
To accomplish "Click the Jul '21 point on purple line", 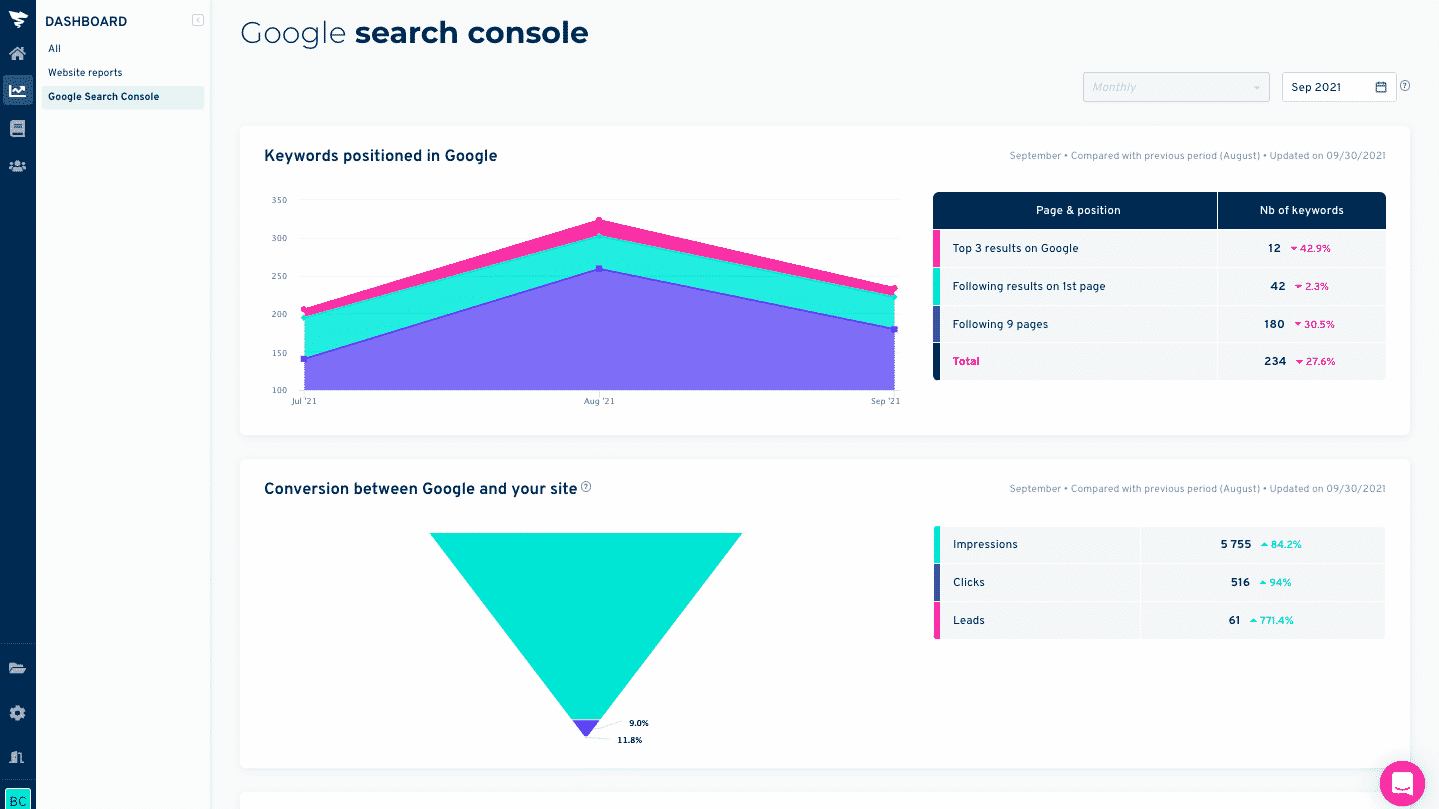I will click(x=303, y=358).
